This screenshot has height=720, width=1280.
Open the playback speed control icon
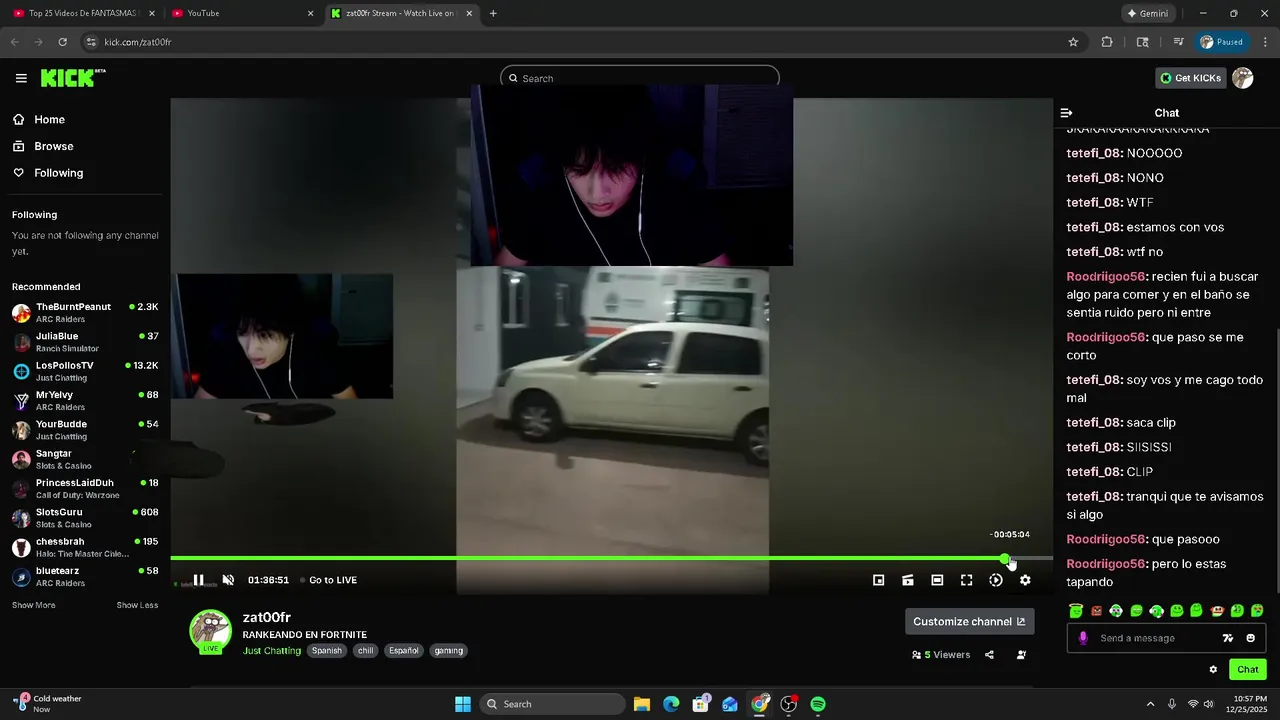click(996, 580)
